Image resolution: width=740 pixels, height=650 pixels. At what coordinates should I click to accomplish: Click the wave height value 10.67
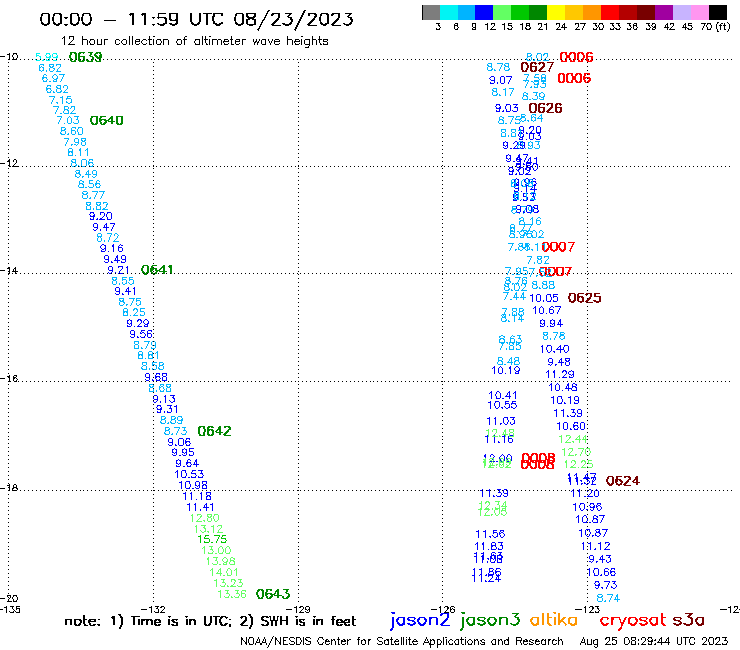pyautogui.click(x=547, y=311)
